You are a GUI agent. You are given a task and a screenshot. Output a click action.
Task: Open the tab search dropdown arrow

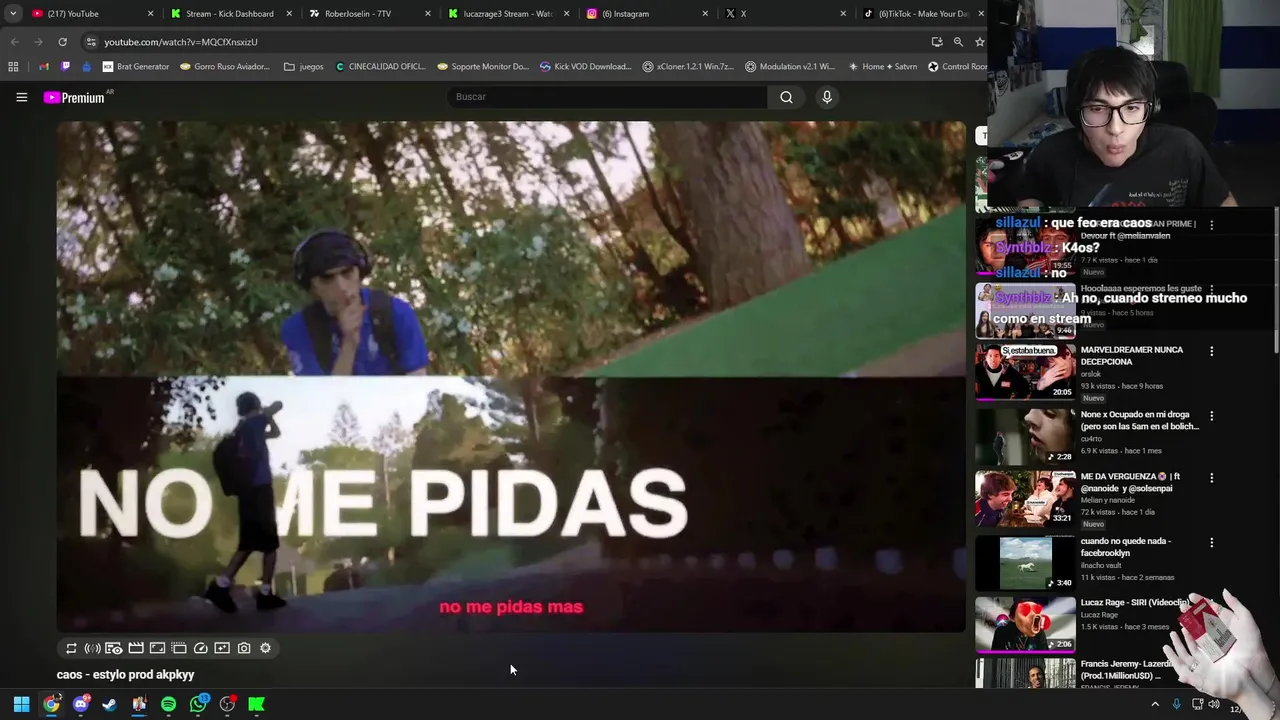12,14
